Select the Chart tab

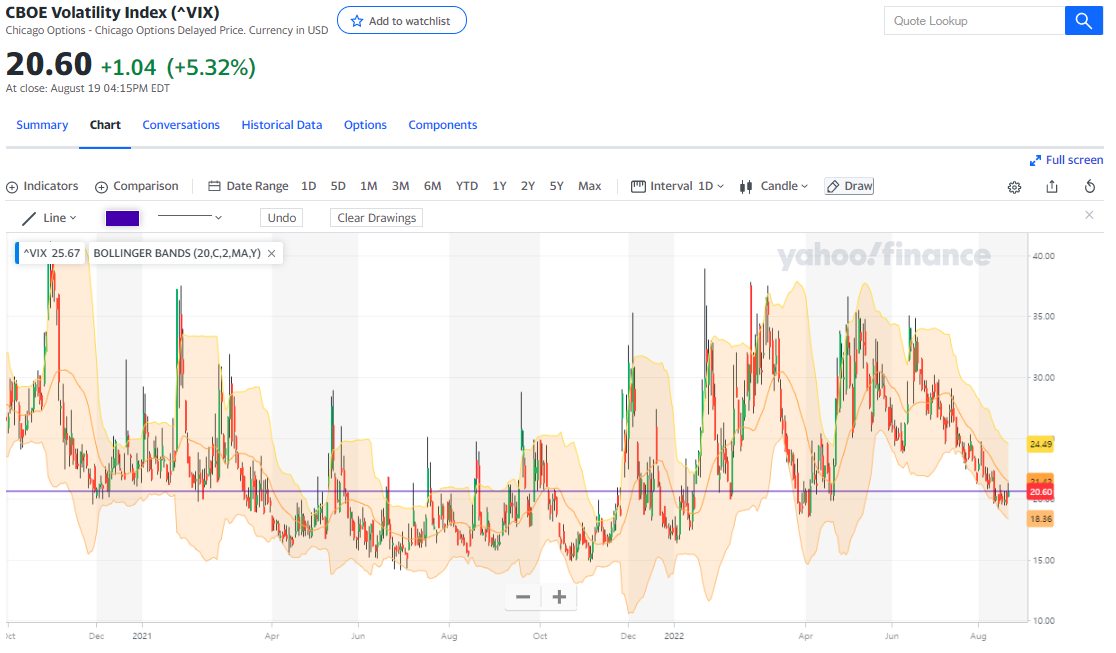point(105,125)
